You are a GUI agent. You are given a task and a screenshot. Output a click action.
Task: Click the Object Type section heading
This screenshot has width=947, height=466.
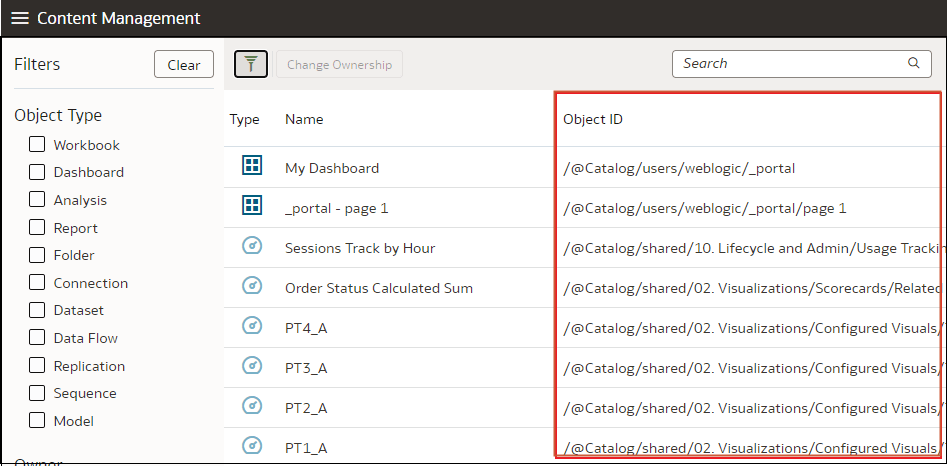[58, 115]
